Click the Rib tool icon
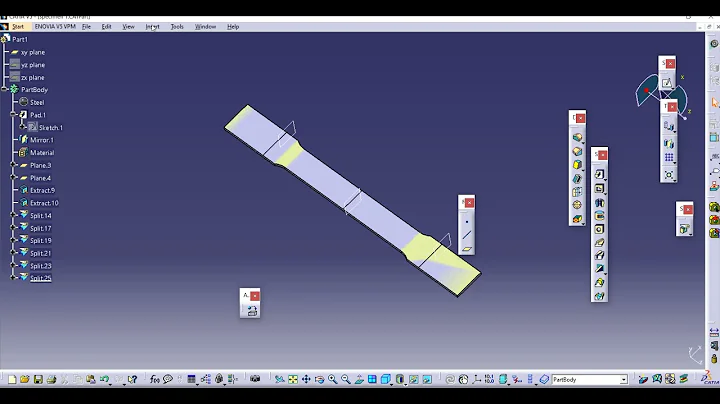This screenshot has width=720, height=404. click(599, 242)
